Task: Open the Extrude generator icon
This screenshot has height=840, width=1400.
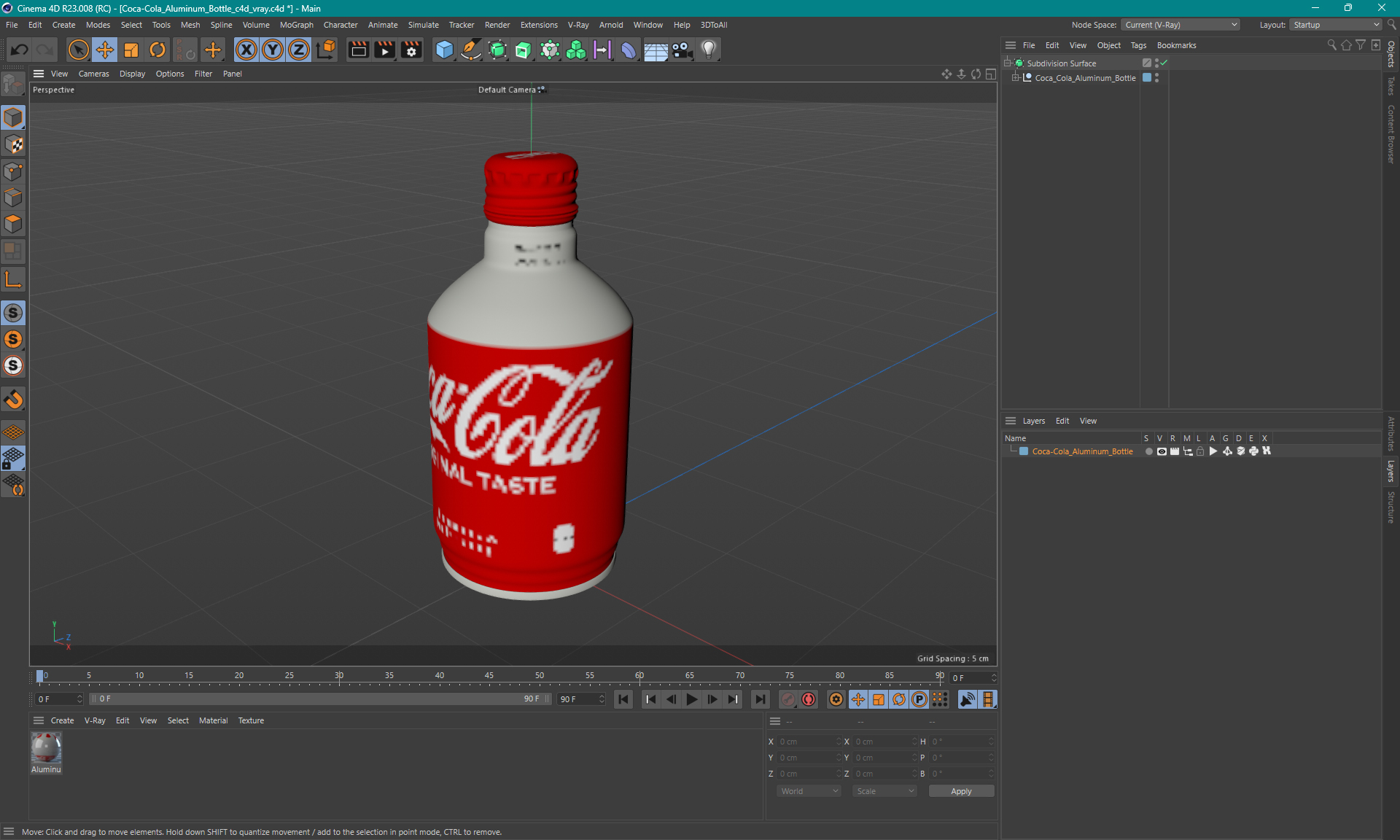Action: click(524, 50)
